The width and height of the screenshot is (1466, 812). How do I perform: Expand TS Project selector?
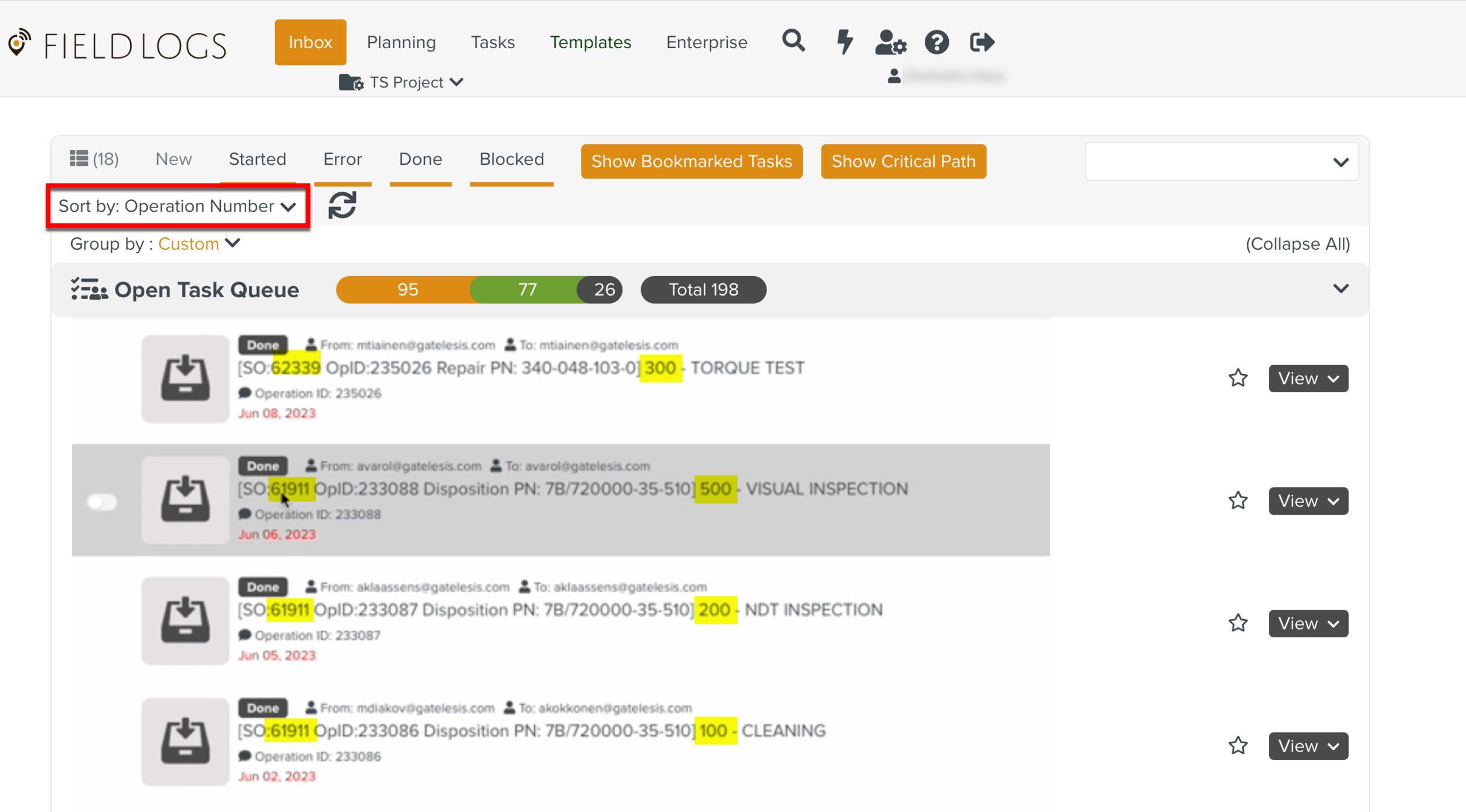click(x=402, y=83)
